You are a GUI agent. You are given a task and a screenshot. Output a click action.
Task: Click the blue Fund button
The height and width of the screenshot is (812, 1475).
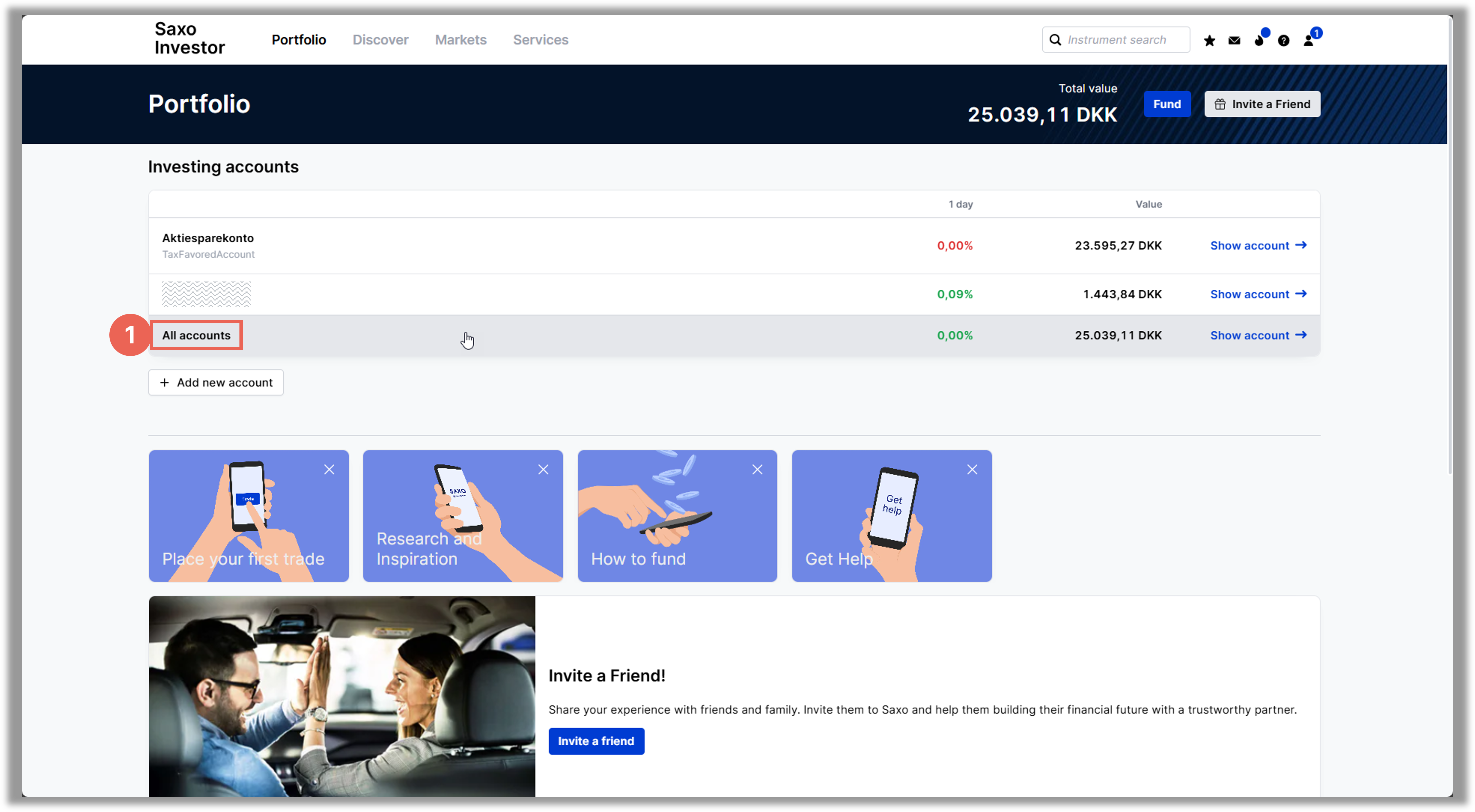[1166, 104]
